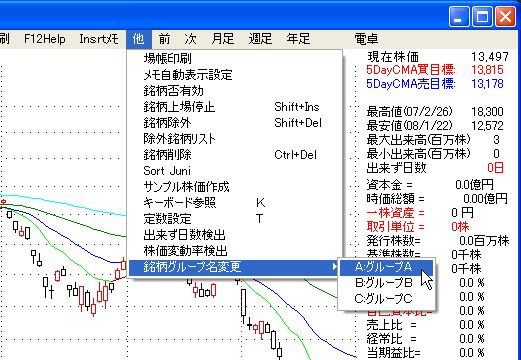The height and width of the screenshot is (360, 521).
Task: Open 除外銘柄リスト menu item
Action: tap(235, 139)
